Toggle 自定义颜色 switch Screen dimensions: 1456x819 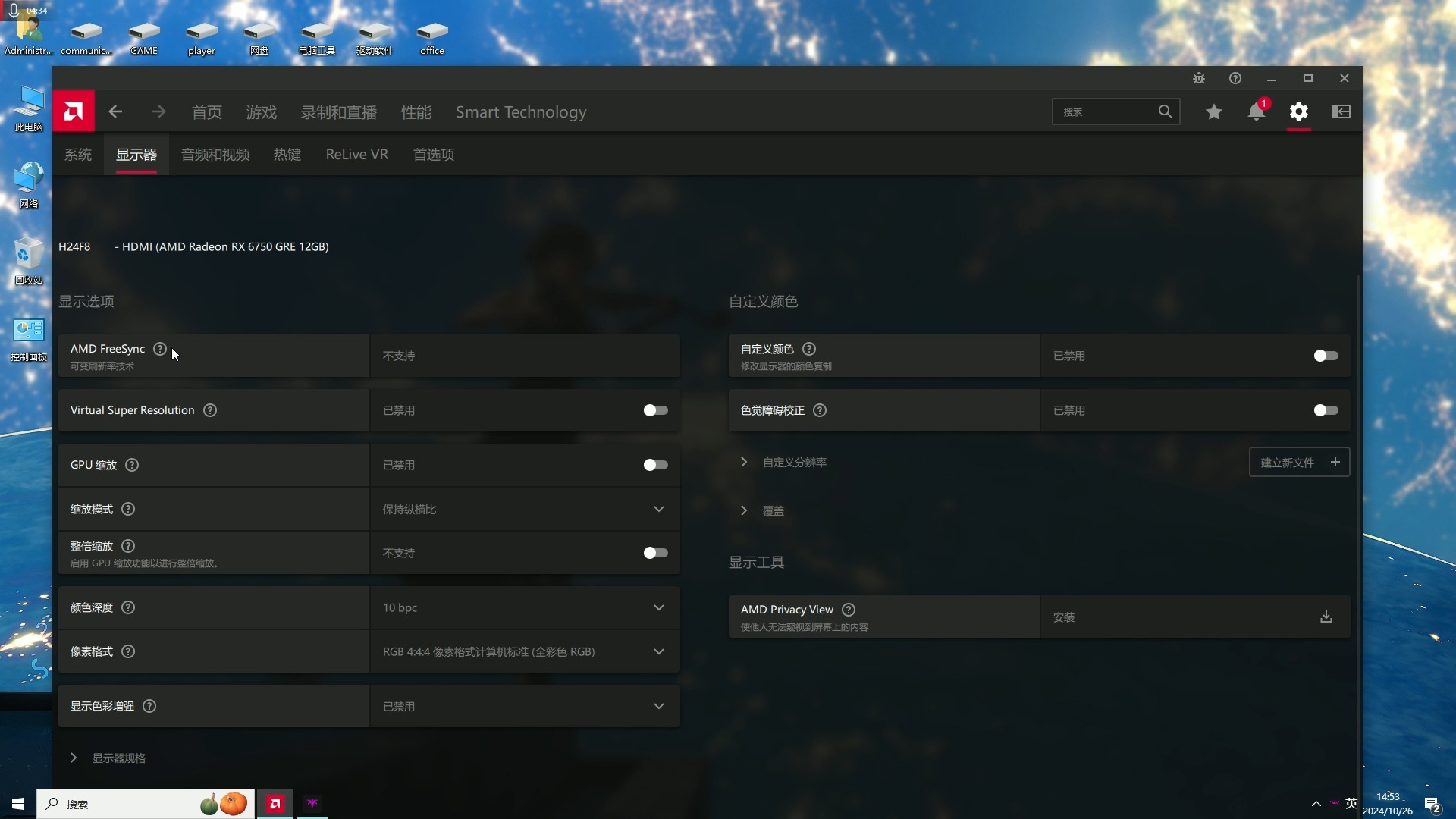1326,356
